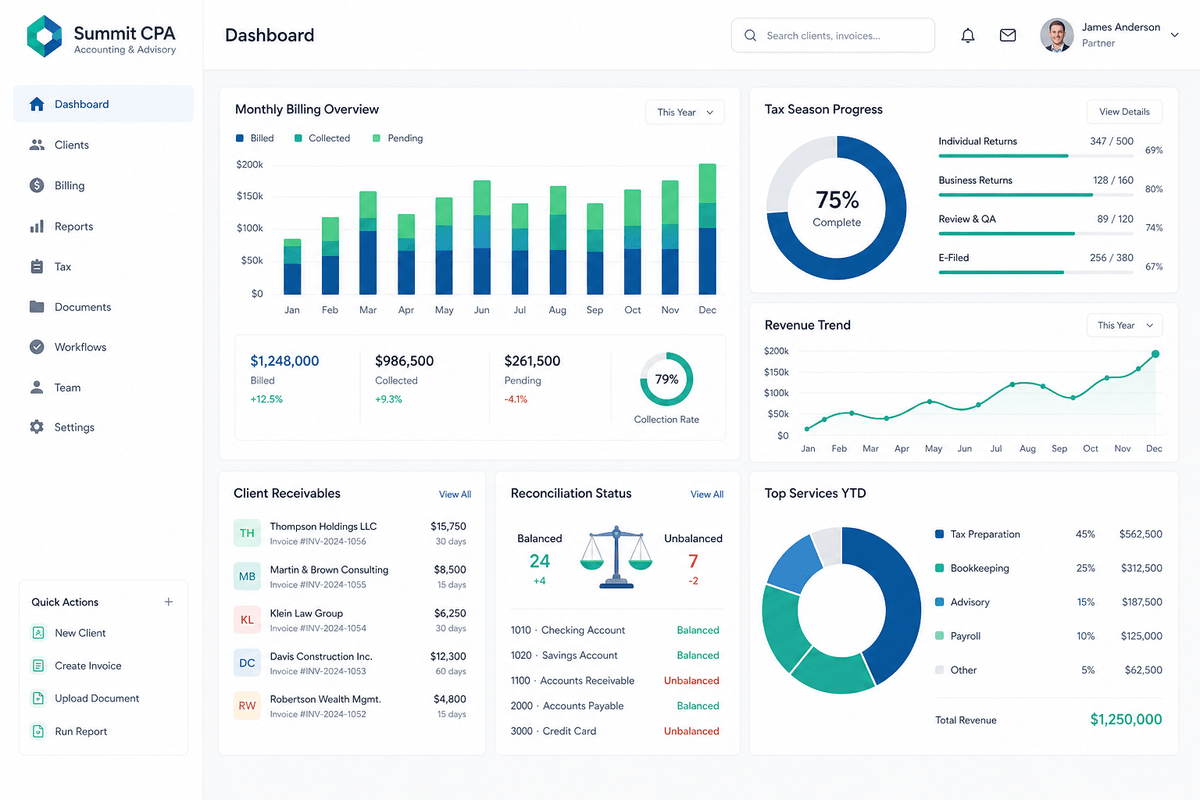Click the KL avatar for Klein Law Group
This screenshot has width=1200, height=800.
247,620
